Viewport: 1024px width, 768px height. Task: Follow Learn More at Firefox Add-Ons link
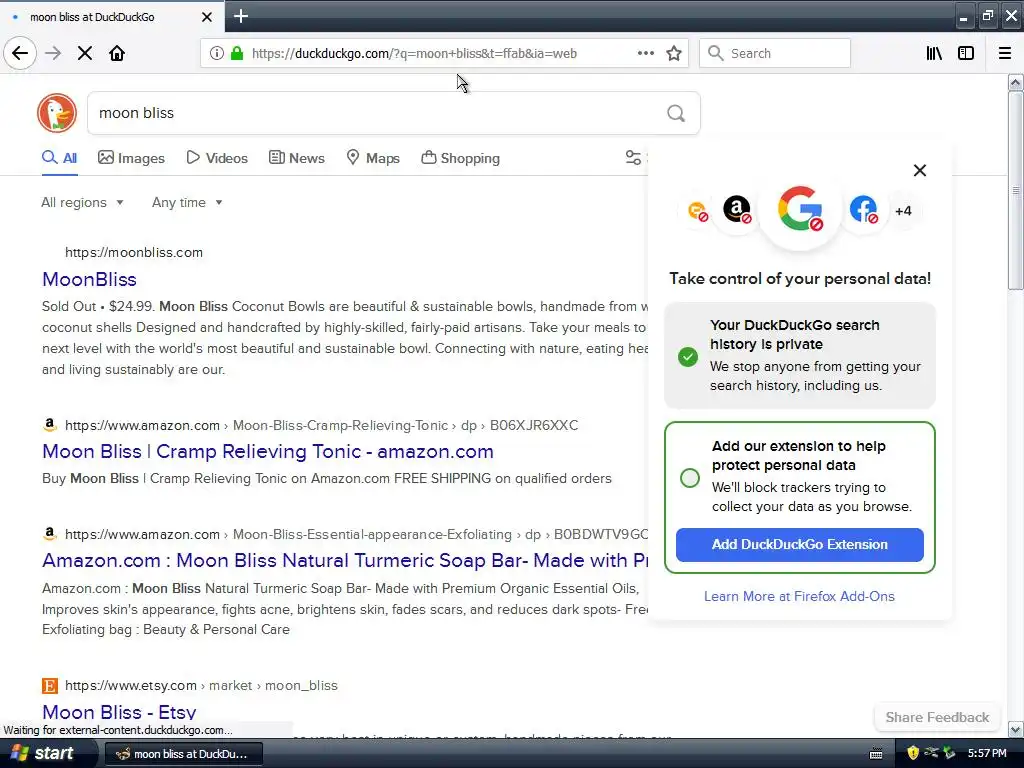tap(799, 596)
